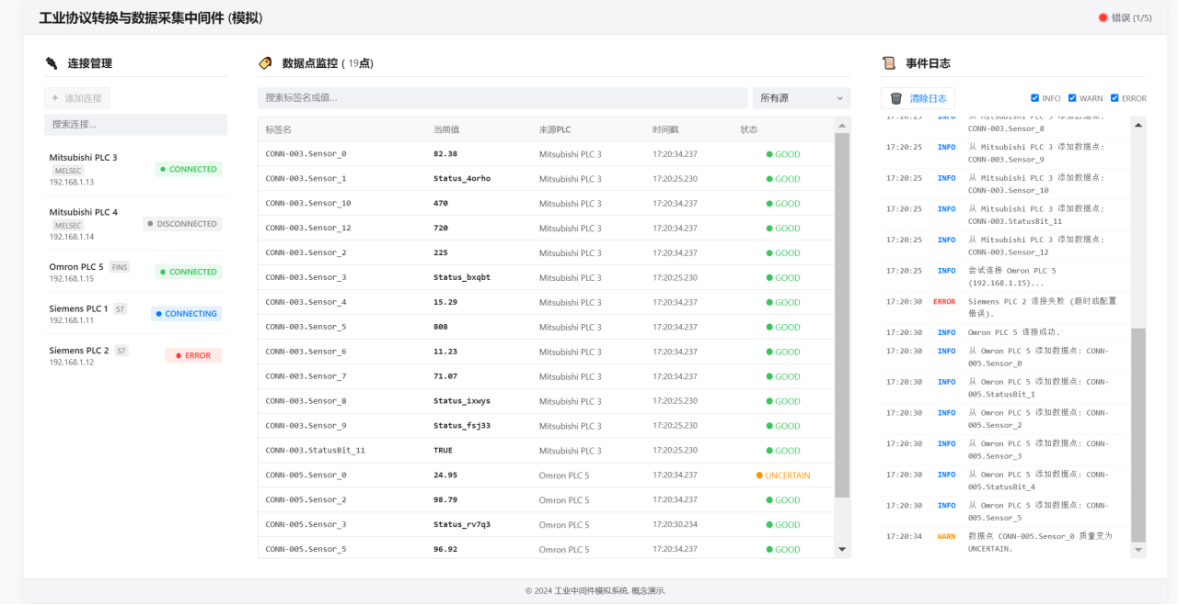1179x605 pixels.
Task: Click the Siemens PLC 2 连接失败 error log entry
Action: tap(1006, 307)
